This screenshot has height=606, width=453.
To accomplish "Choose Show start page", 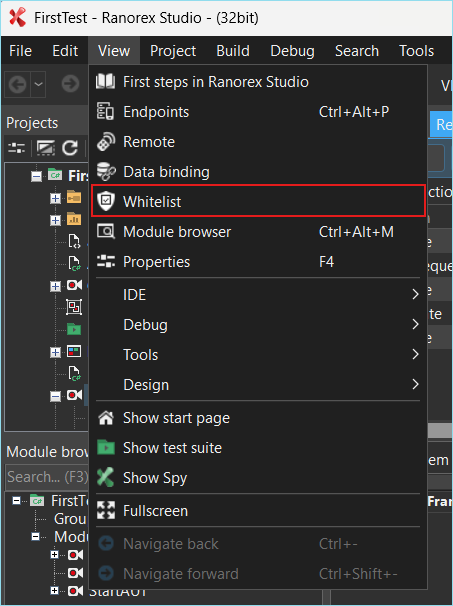I will pos(258,418).
